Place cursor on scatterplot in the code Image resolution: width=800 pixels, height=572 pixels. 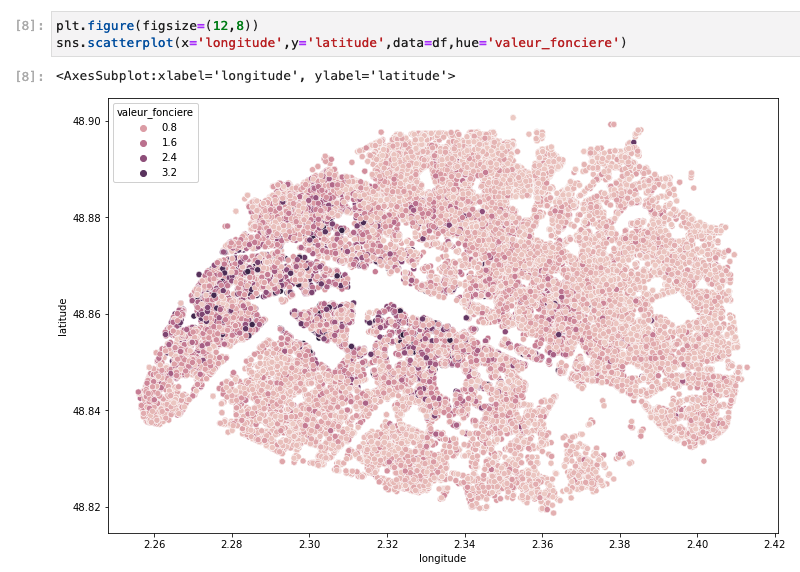(x=131, y=42)
